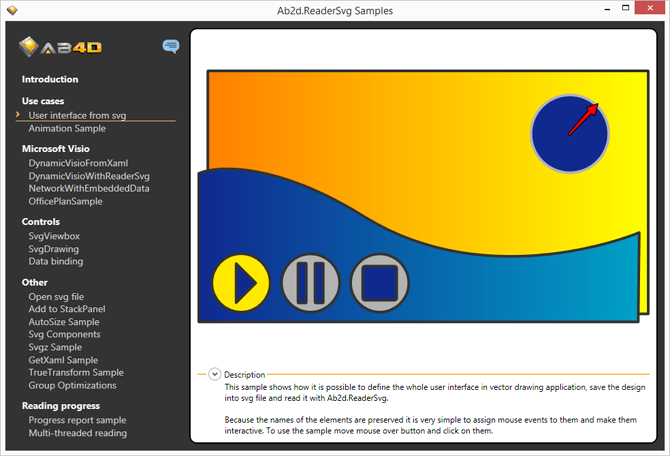Click the gray Pause button
Viewport: 670px width, 456px height.
click(x=311, y=283)
